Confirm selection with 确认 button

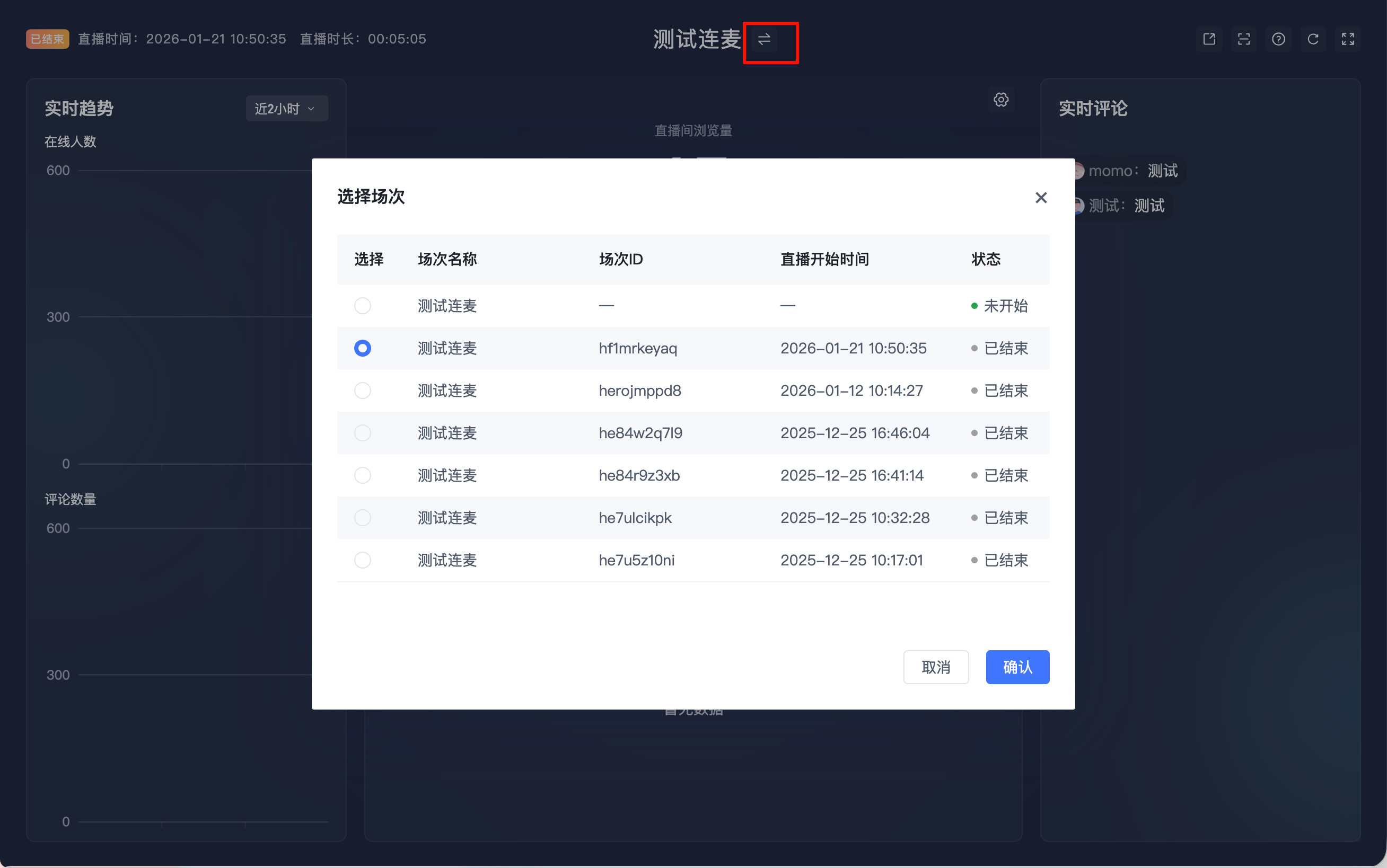coord(1017,667)
